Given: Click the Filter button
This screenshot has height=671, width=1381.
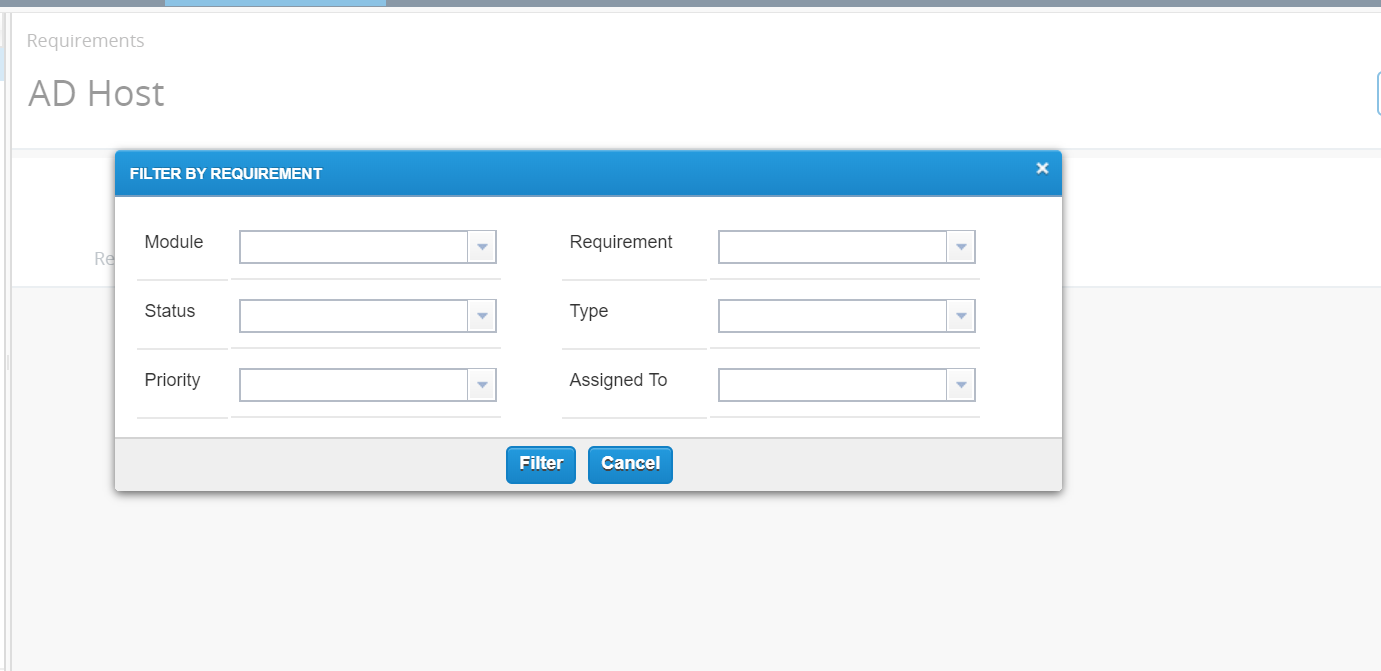Looking at the screenshot, I should (x=540, y=464).
